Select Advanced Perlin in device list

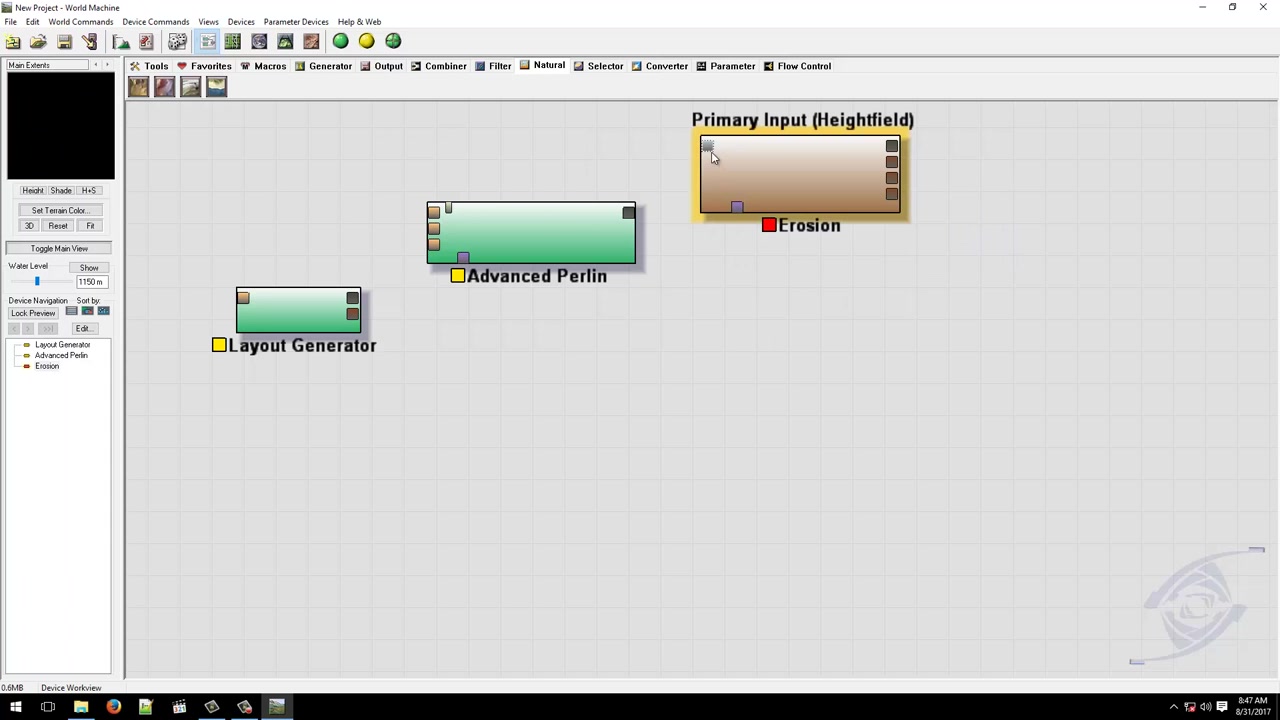pos(60,355)
